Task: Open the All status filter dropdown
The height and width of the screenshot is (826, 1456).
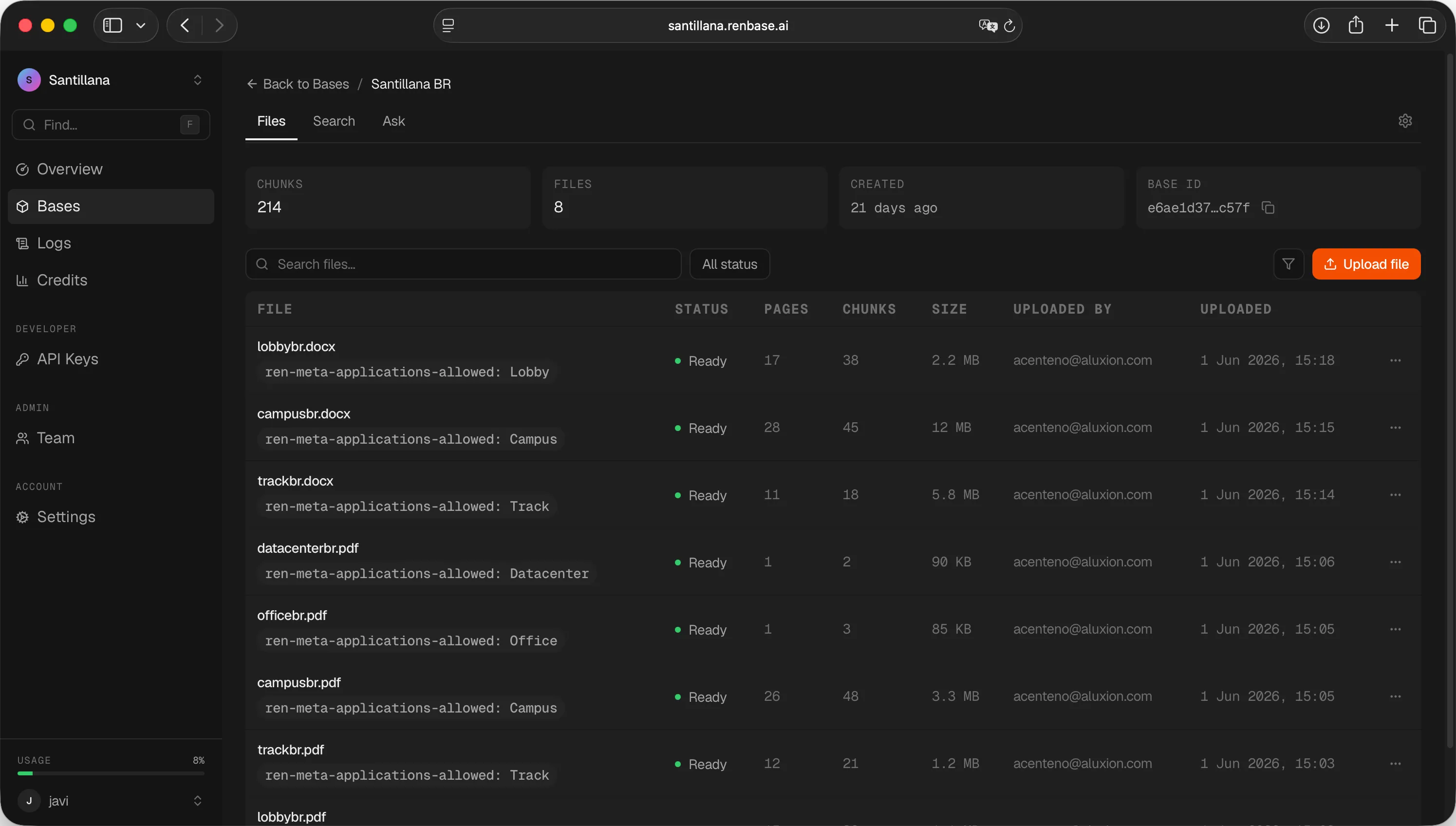Action: 729,264
